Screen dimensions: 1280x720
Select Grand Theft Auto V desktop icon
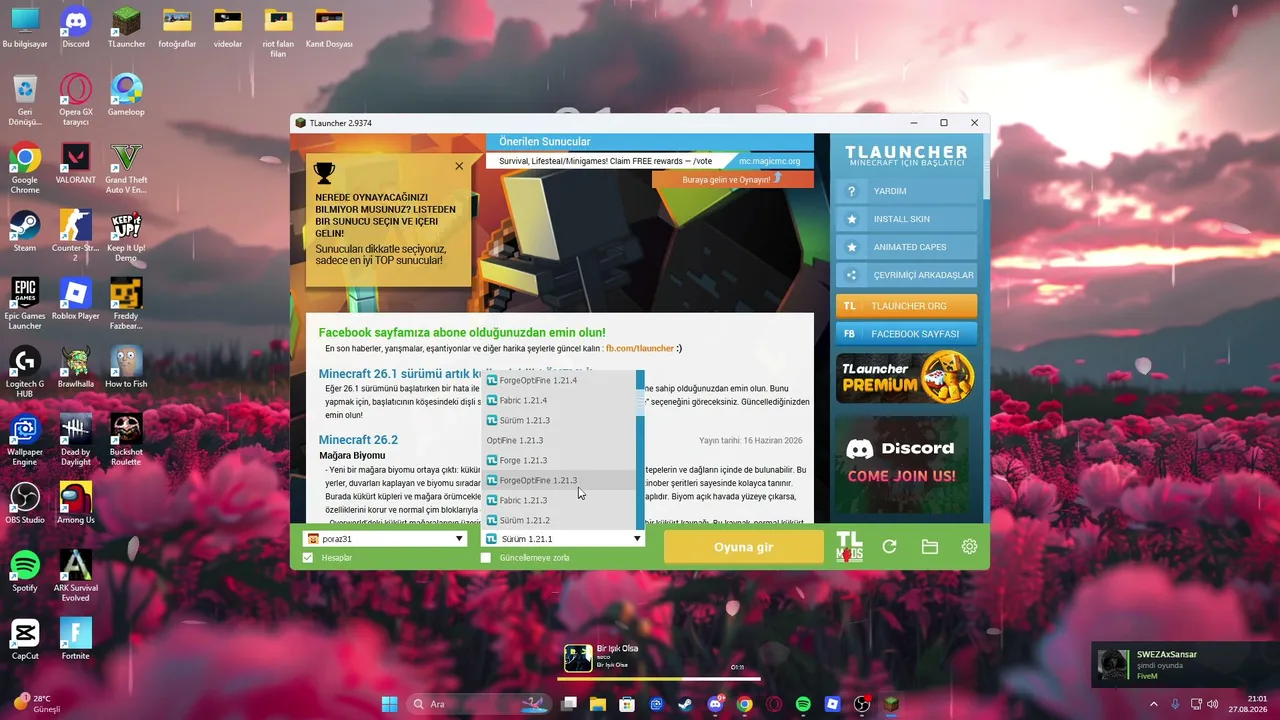[126, 167]
